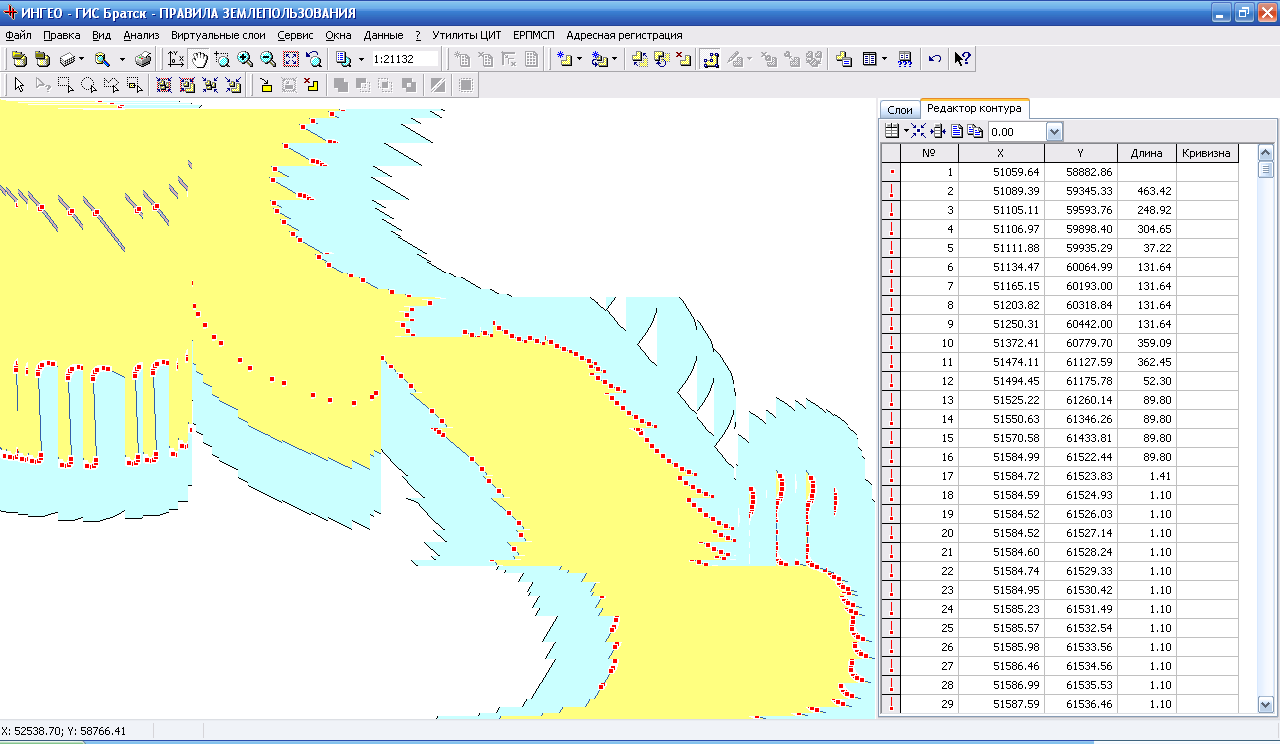Click the table icon in contour editor
1280x744 pixels.
click(x=892, y=131)
